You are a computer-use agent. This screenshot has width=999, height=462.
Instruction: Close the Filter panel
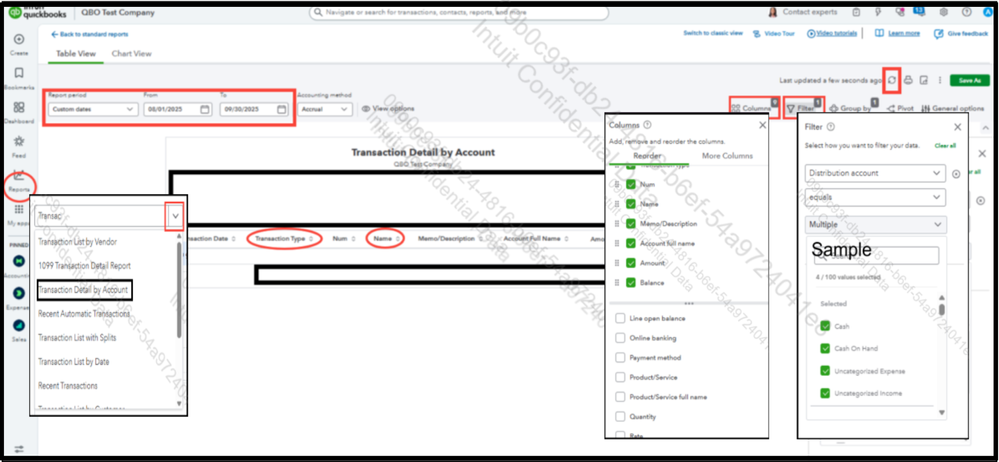pos(958,127)
